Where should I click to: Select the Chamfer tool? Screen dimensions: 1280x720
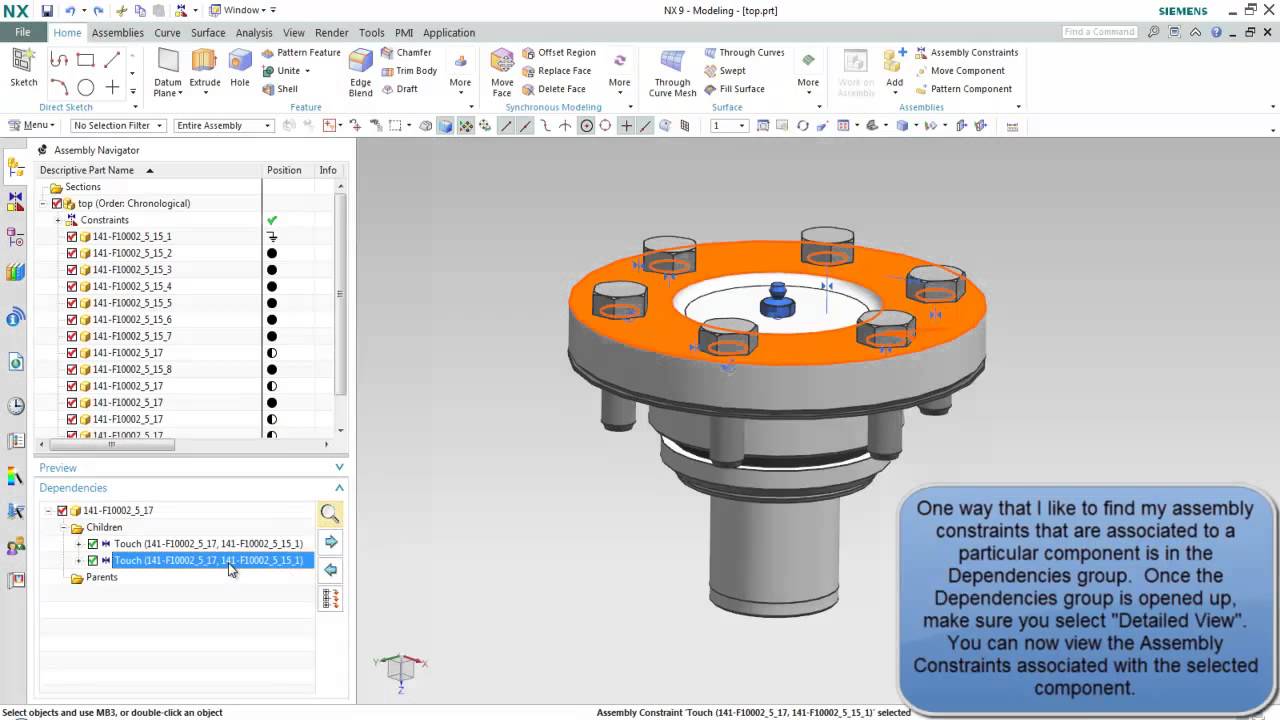[406, 53]
